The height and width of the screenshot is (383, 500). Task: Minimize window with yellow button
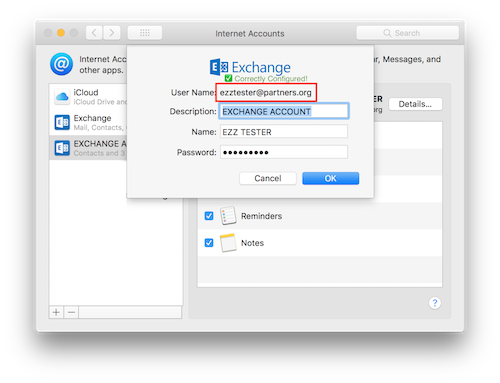[x=61, y=33]
